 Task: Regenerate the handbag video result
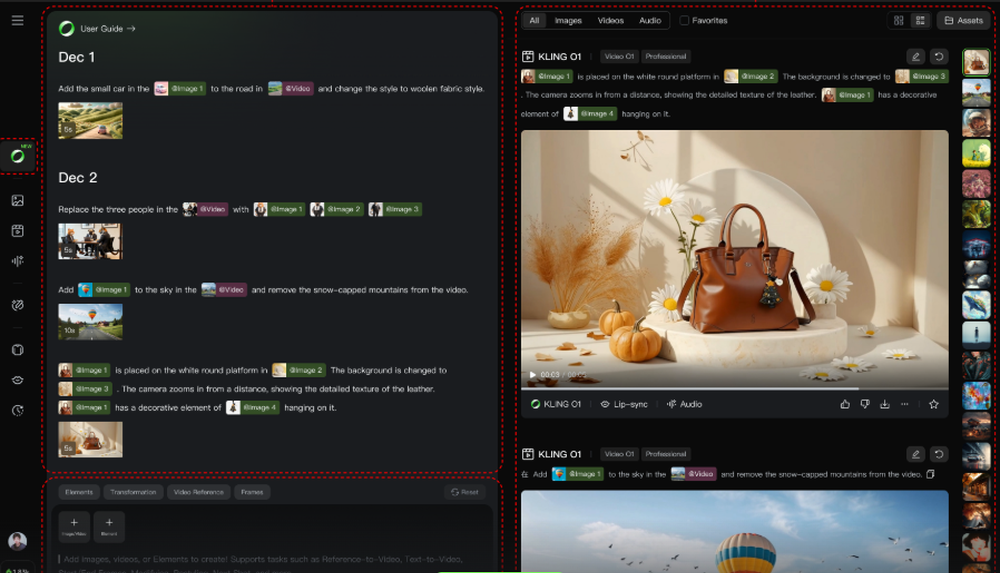pos(939,56)
